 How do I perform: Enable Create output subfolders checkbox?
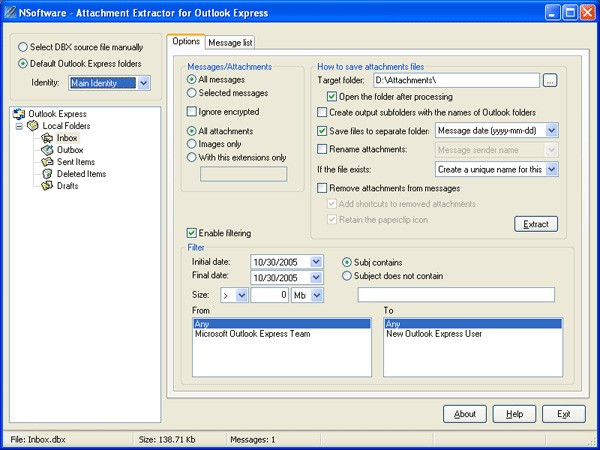pos(322,112)
